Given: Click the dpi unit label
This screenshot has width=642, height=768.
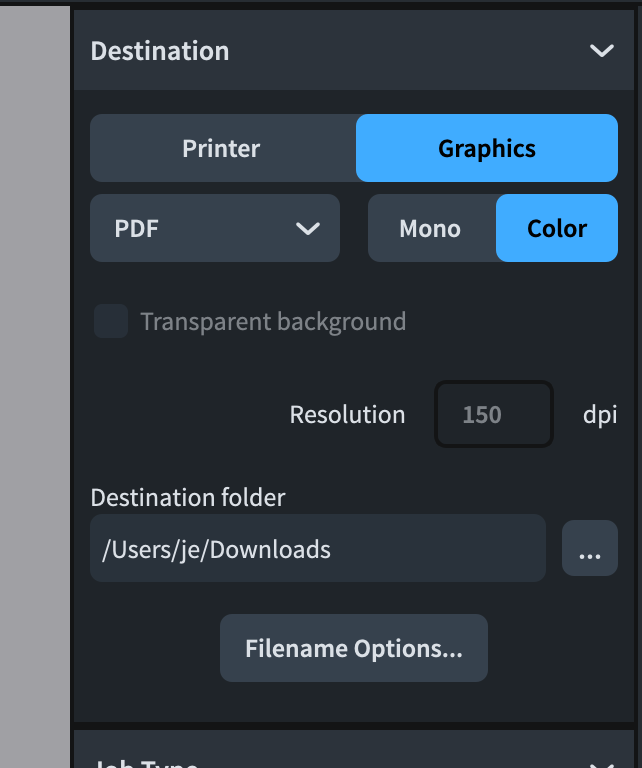Looking at the screenshot, I should pos(600,414).
